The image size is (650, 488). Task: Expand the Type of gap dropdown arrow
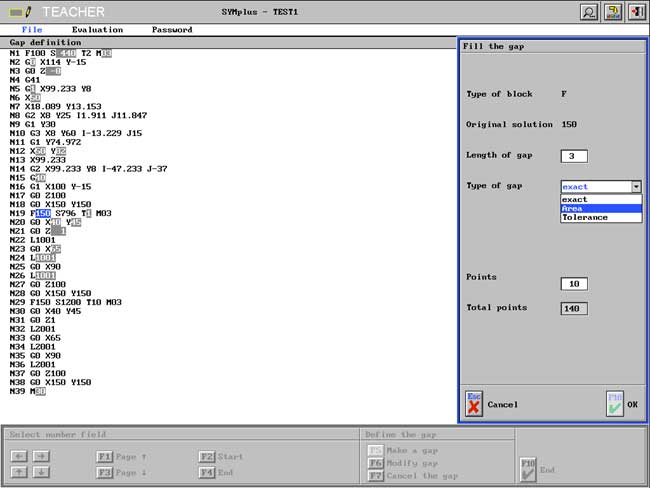click(x=636, y=187)
